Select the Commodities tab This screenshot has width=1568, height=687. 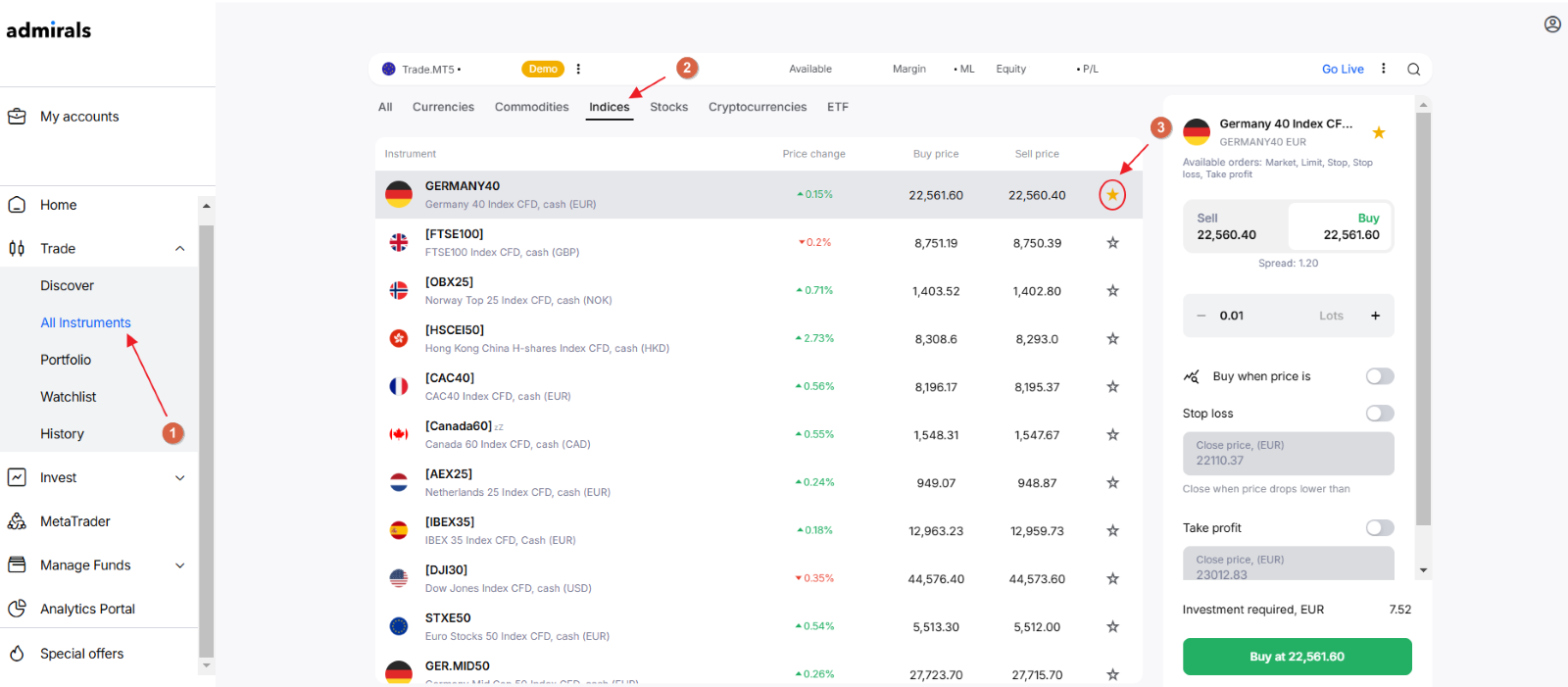click(x=531, y=107)
